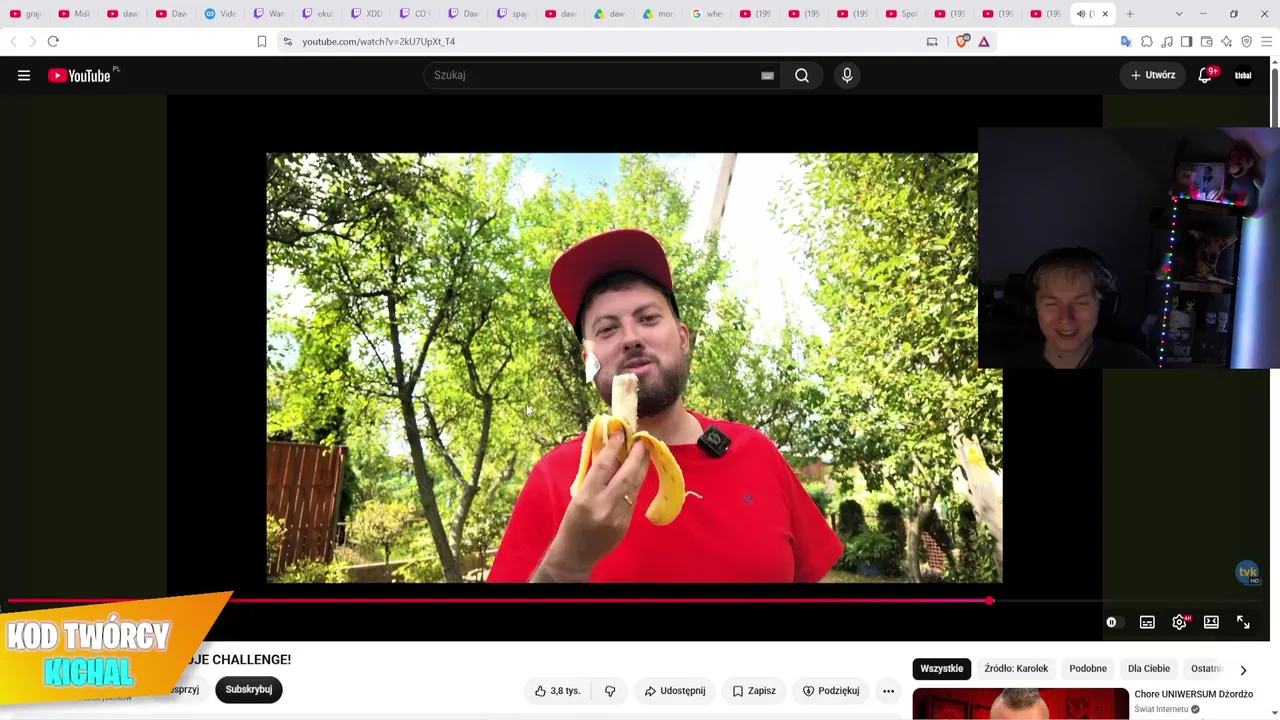Switch the player to theater mode
This screenshot has height=720, width=1280.
1211,622
